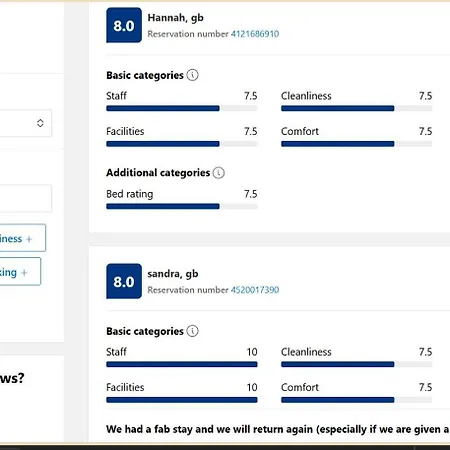Click sandra's Facilities rating bar

(x=182, y=400)
